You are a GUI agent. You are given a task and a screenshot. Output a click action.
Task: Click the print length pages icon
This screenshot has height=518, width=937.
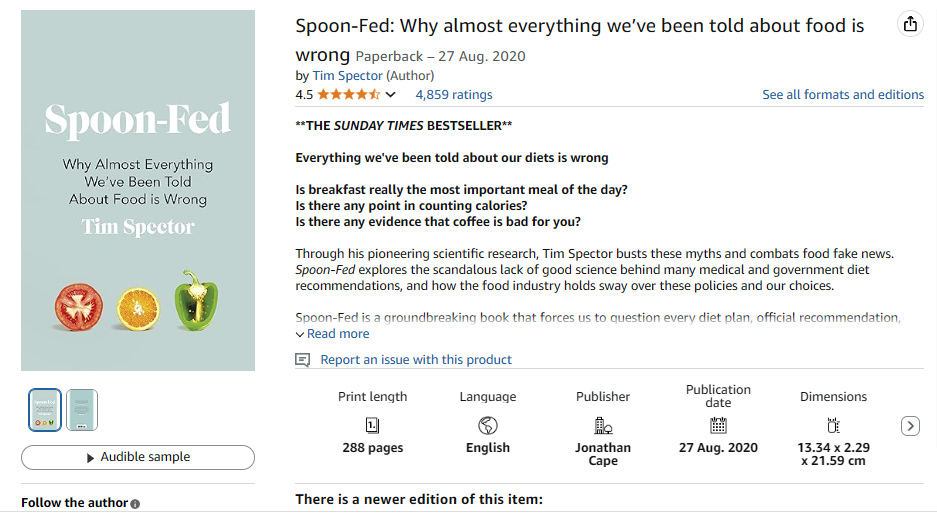[373, 425]
